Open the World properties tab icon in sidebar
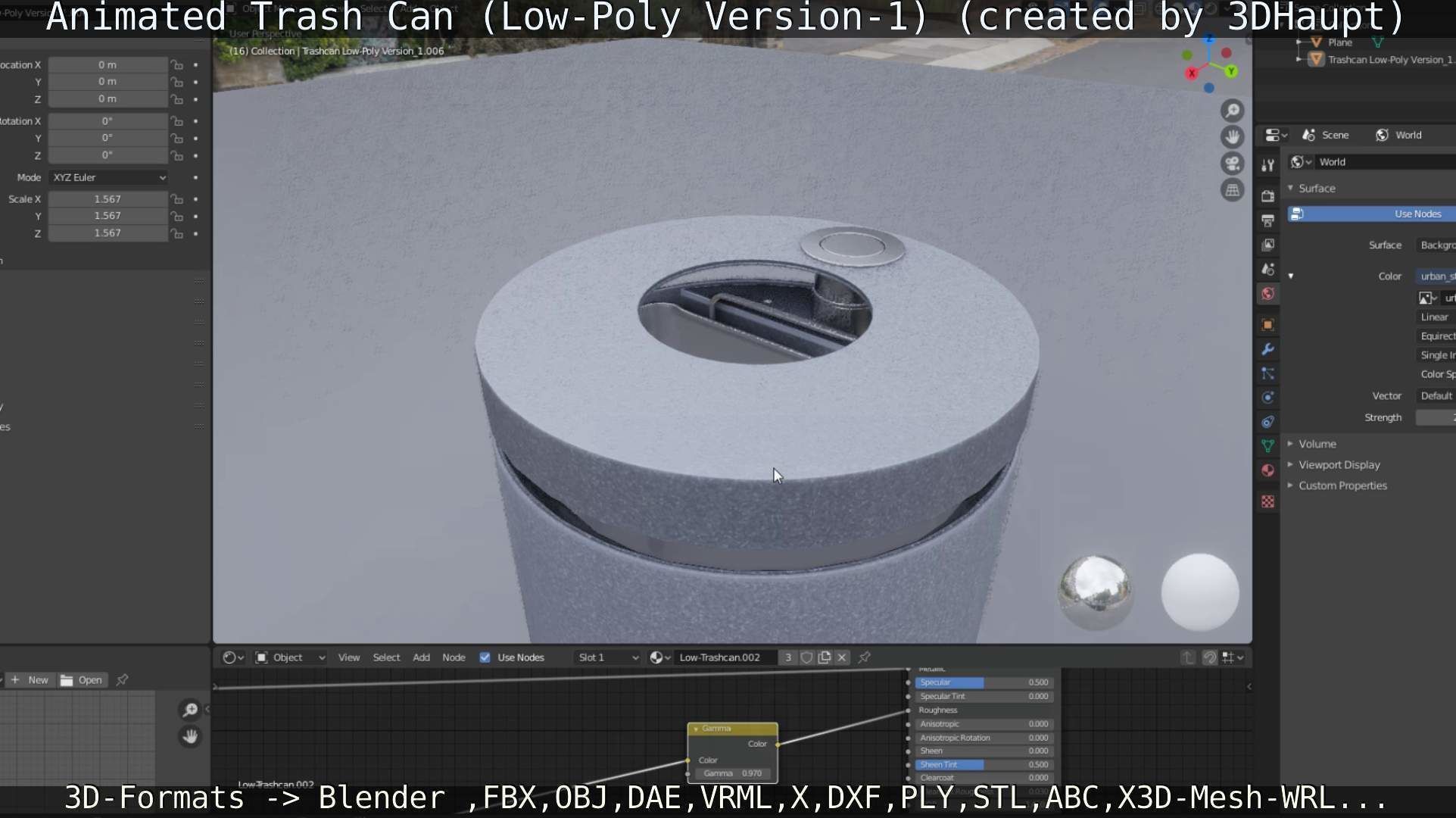1456x818 pixels. click(x=1267, y=293)
